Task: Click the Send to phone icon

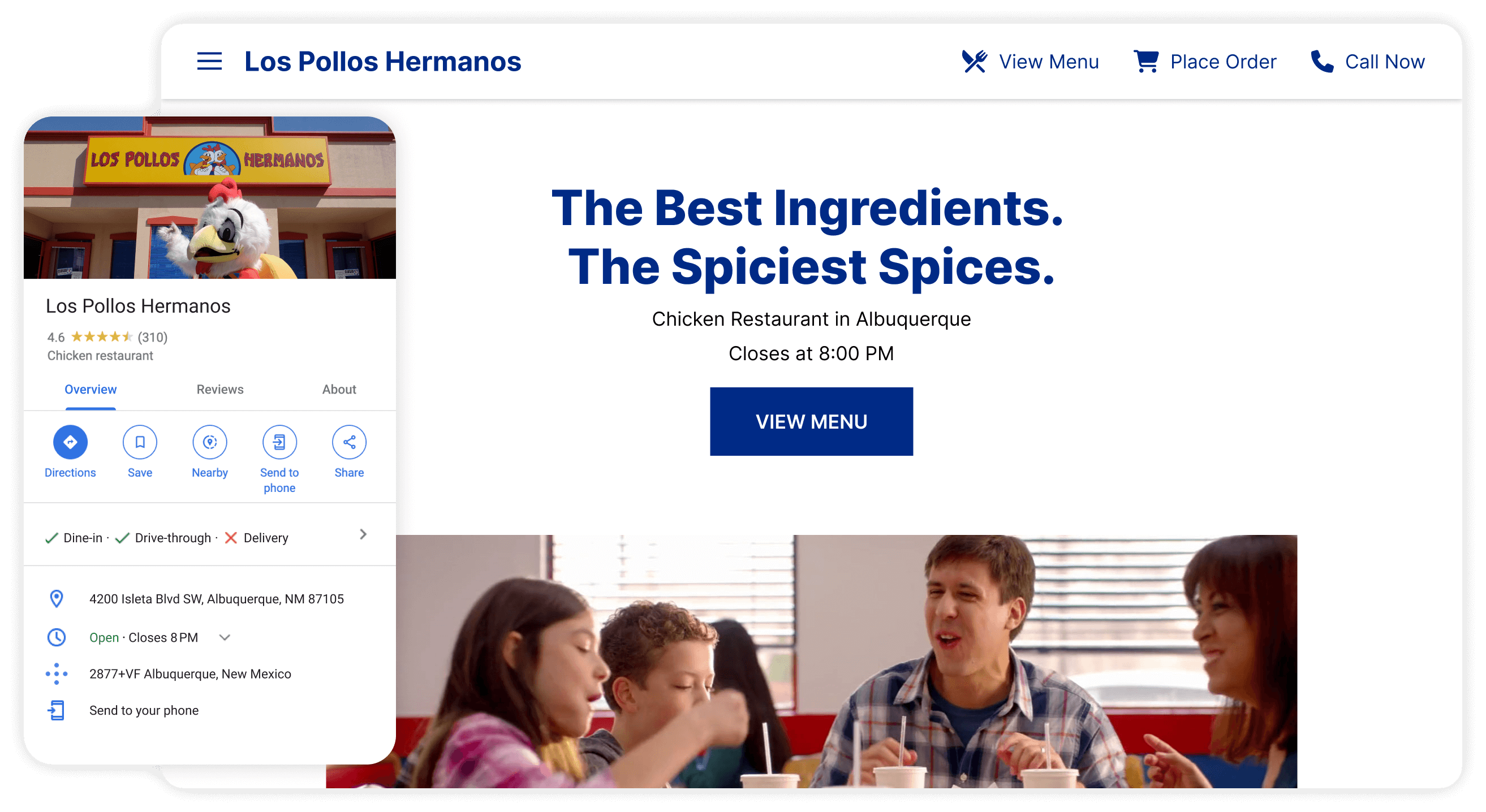Action: [280, 442]
